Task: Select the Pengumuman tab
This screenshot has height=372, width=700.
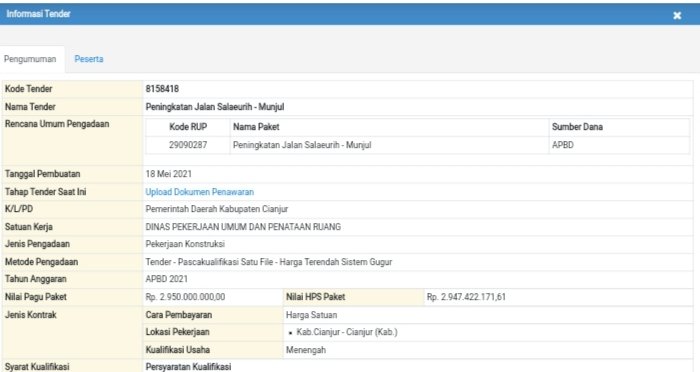Action: tap(30, 59)
